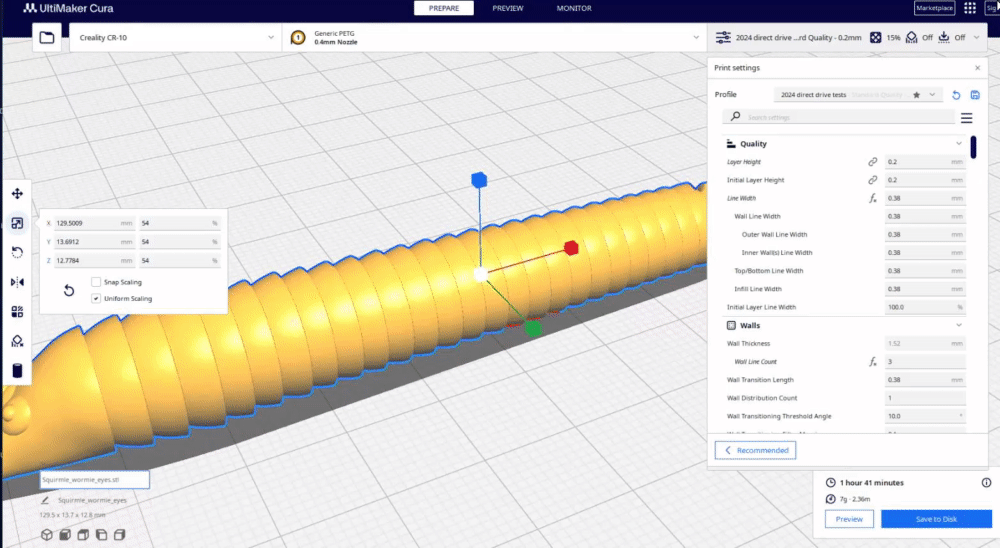
Task: Click link icon beside Layer Height
Action: (872, 162)
